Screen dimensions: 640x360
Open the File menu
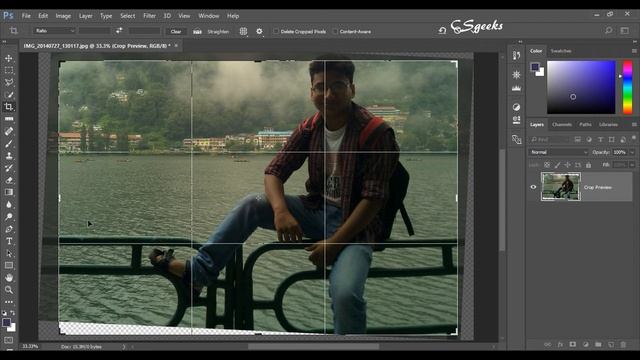[26, 16]
